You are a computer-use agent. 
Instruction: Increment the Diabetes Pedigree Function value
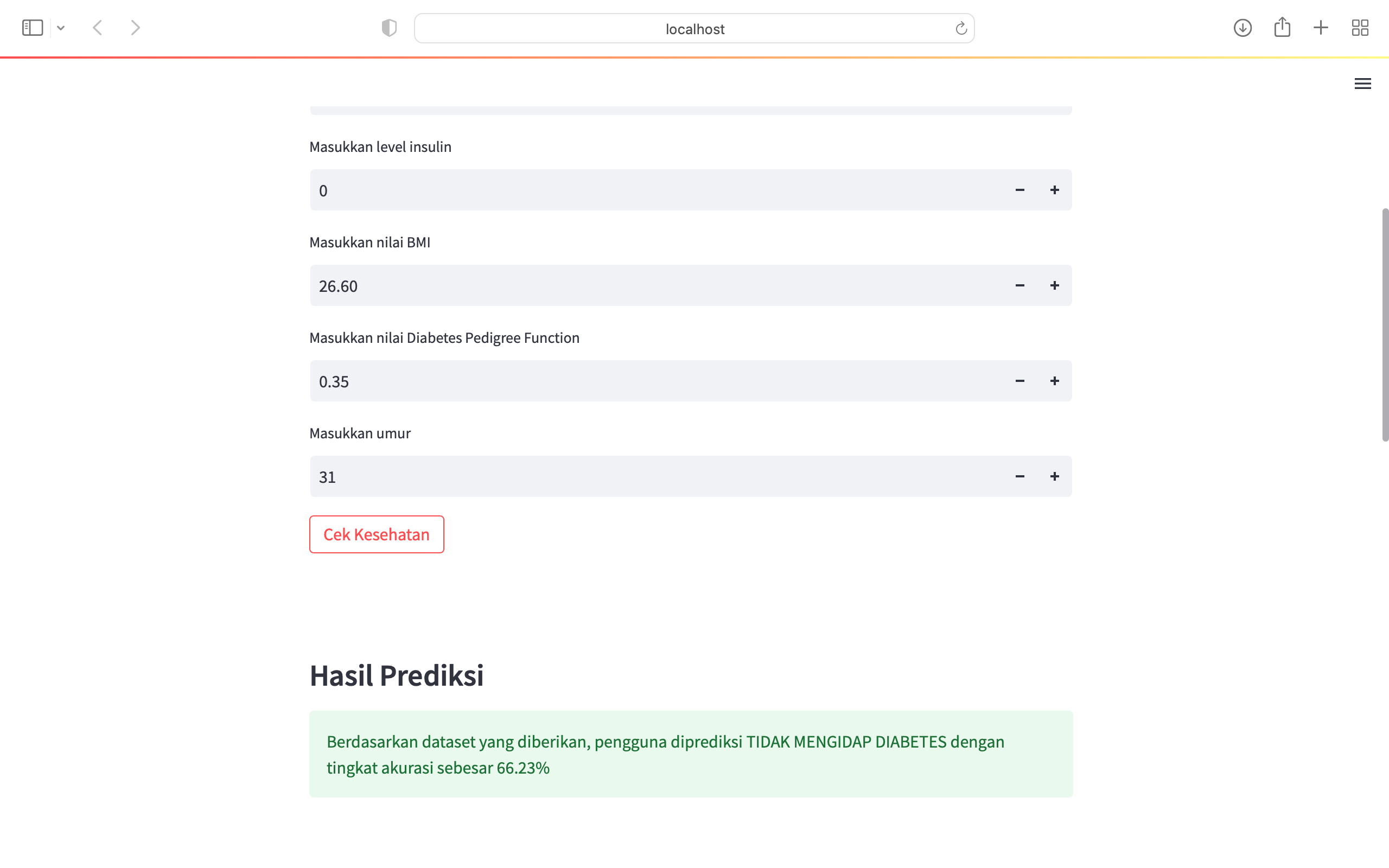pos(1054,381)
